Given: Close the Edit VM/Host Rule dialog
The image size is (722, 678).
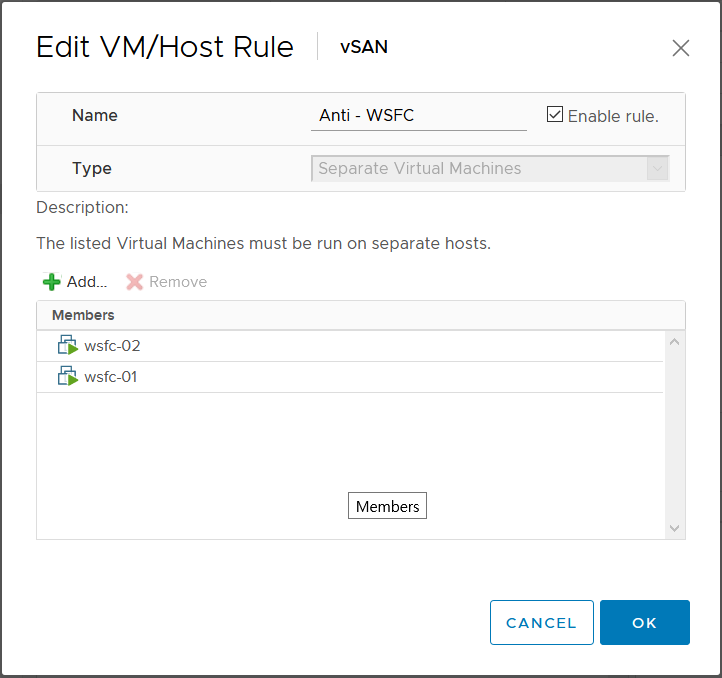Looking at the screenshot, I should coord(681,48).
